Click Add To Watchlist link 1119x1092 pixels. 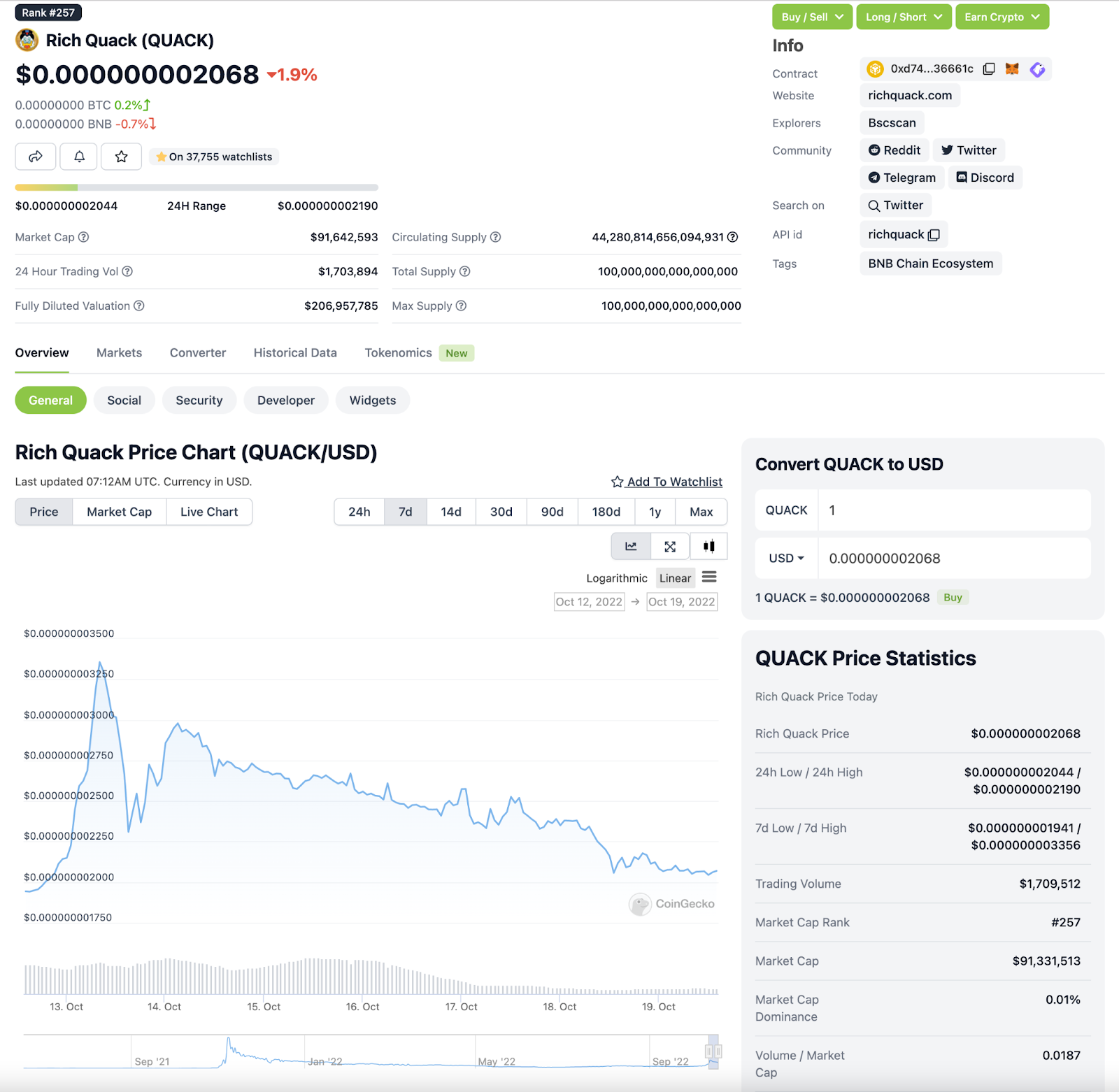[x=667, y=482]
